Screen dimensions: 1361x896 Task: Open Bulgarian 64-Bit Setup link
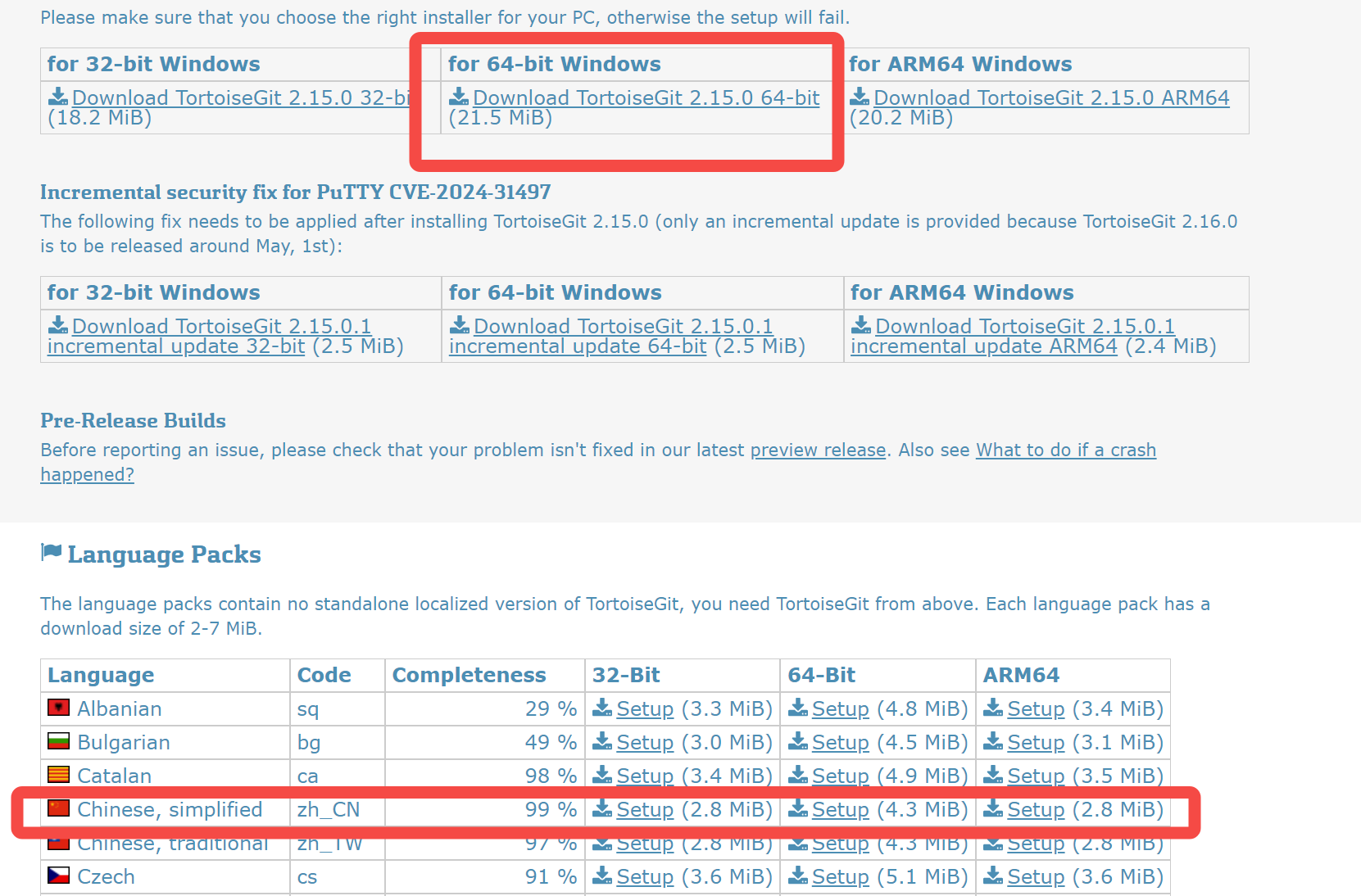840,742
